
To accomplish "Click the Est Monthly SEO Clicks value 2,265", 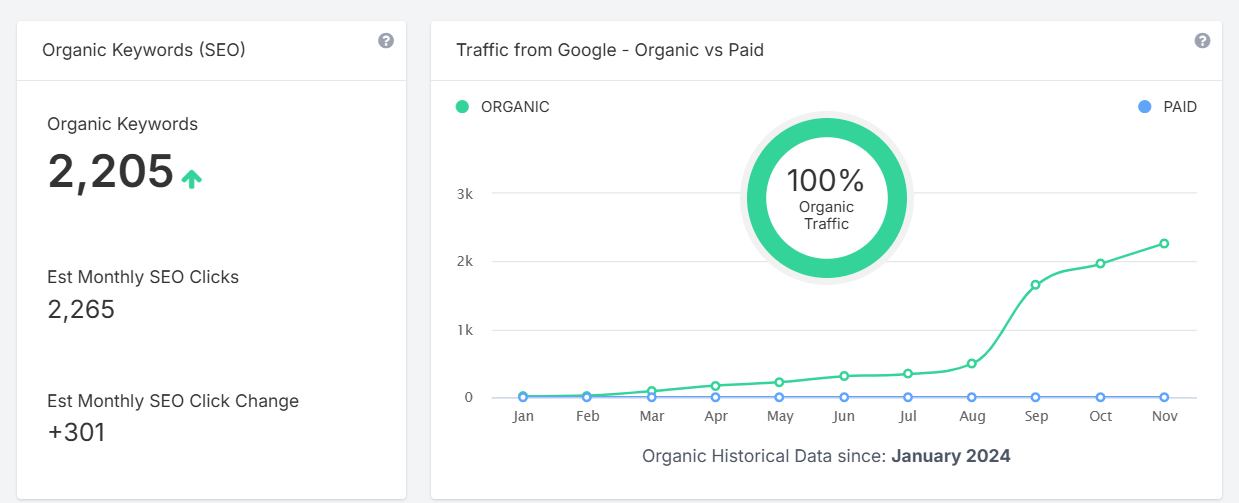I will [x=81, y=310].
